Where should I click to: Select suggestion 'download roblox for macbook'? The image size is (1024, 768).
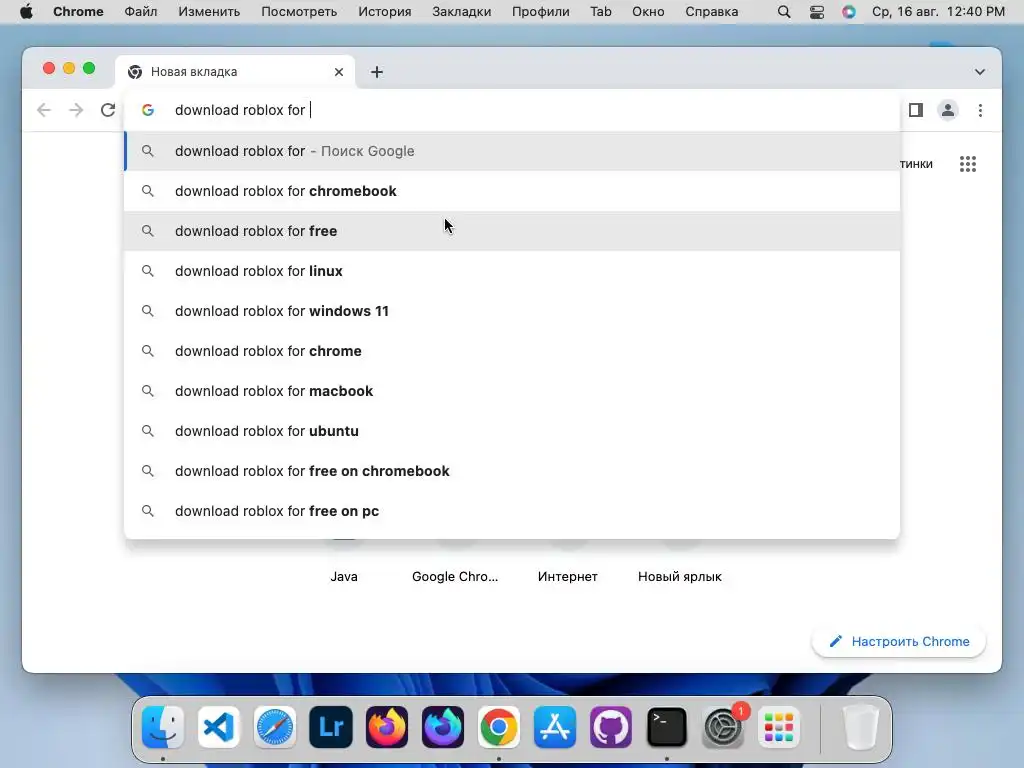[512, 391]
